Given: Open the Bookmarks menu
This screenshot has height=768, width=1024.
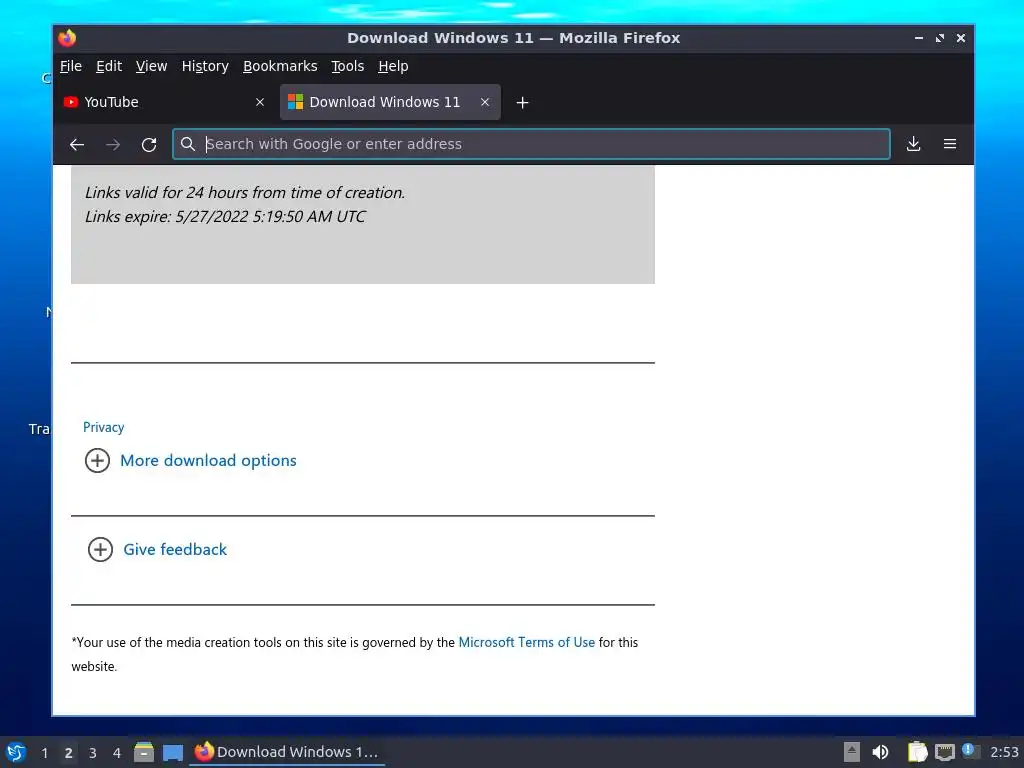Looking at the screenshot, I should click(x=280, y=66).
